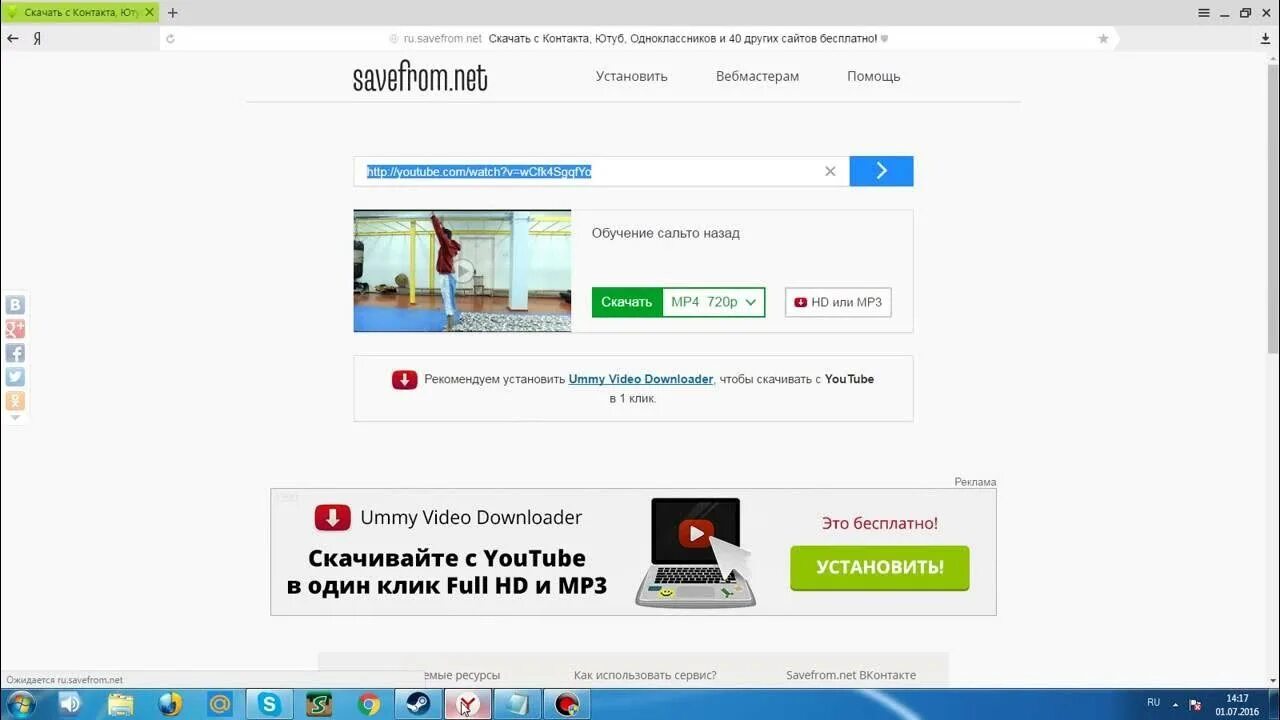Screen dimensions: 1280x720
Task: Click green Скачать download button
Action: coord(627,302)
